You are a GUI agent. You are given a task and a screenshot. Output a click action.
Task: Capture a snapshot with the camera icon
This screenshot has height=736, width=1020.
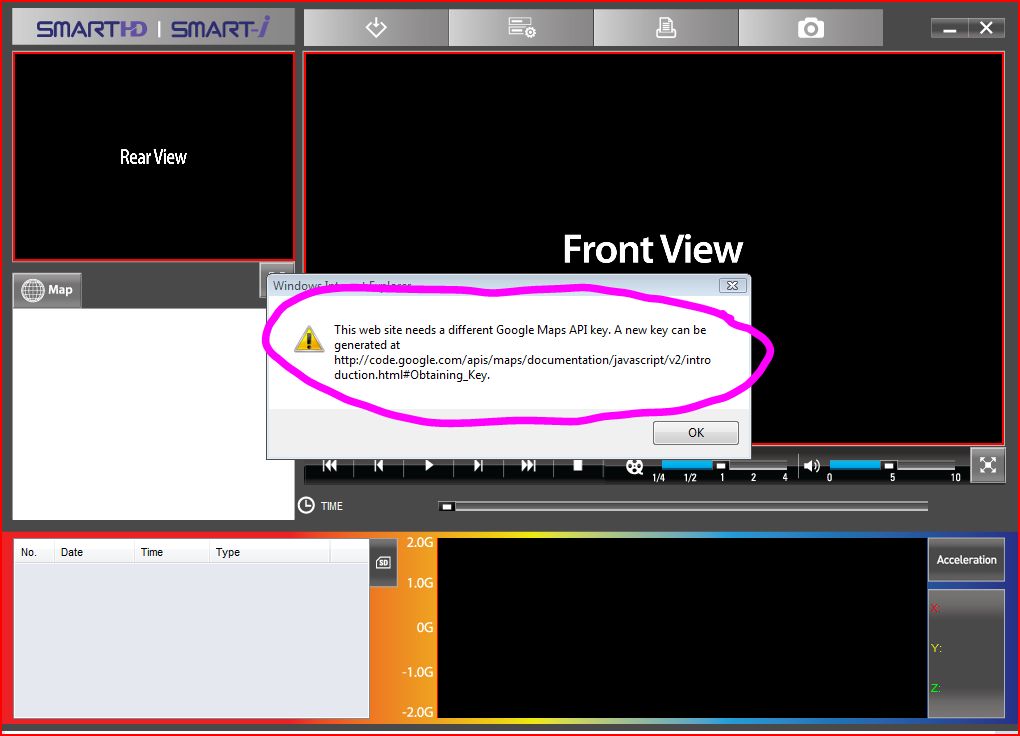click(811, 28)
